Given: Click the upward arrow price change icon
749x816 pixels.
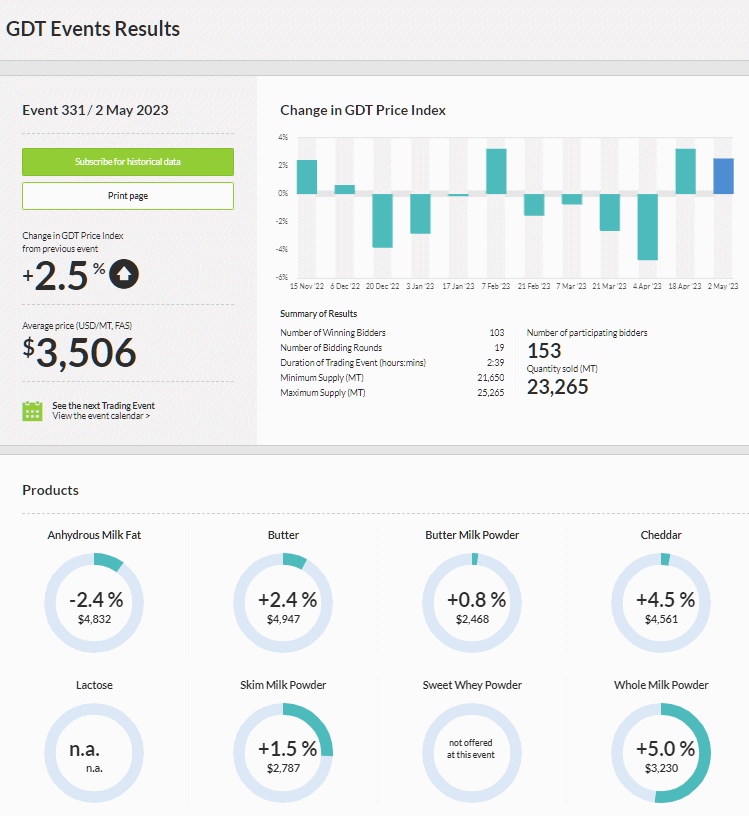Looking at the screenshot, I should [x=124, y=274].
